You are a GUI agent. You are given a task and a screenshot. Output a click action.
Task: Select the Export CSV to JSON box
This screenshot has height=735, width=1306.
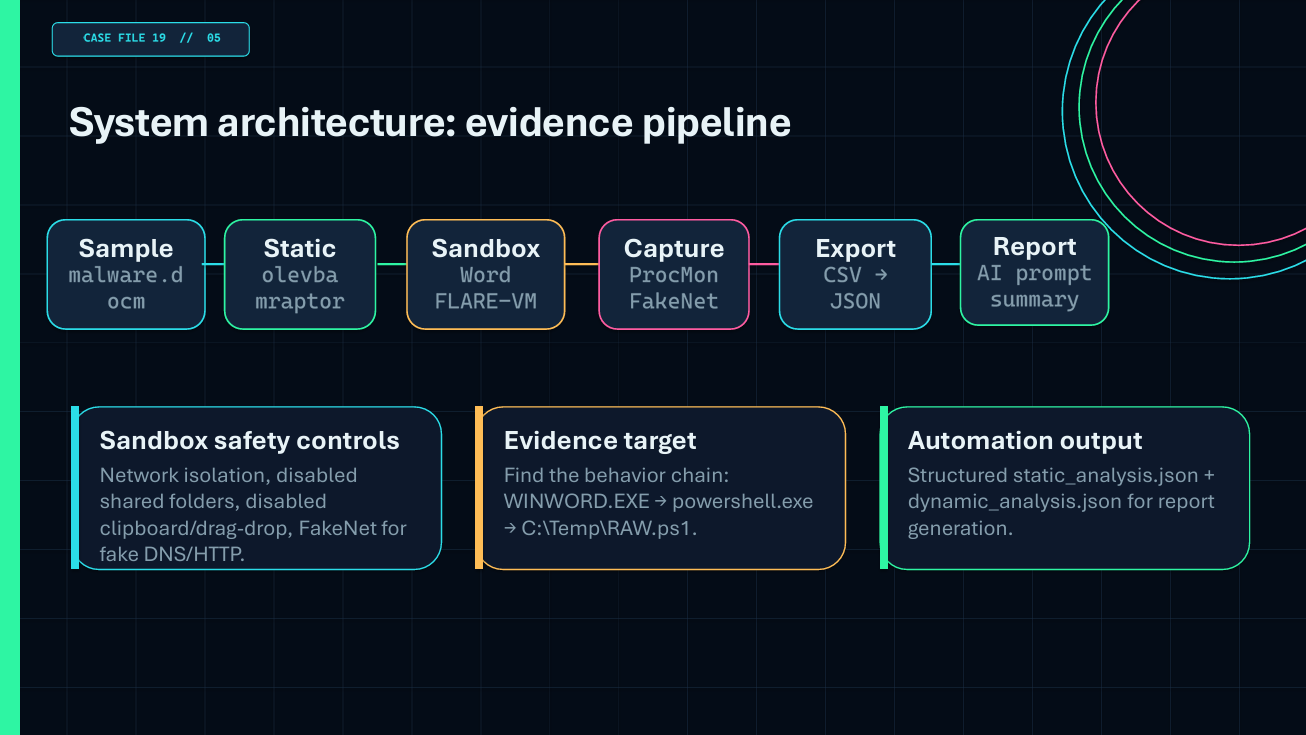856,274
